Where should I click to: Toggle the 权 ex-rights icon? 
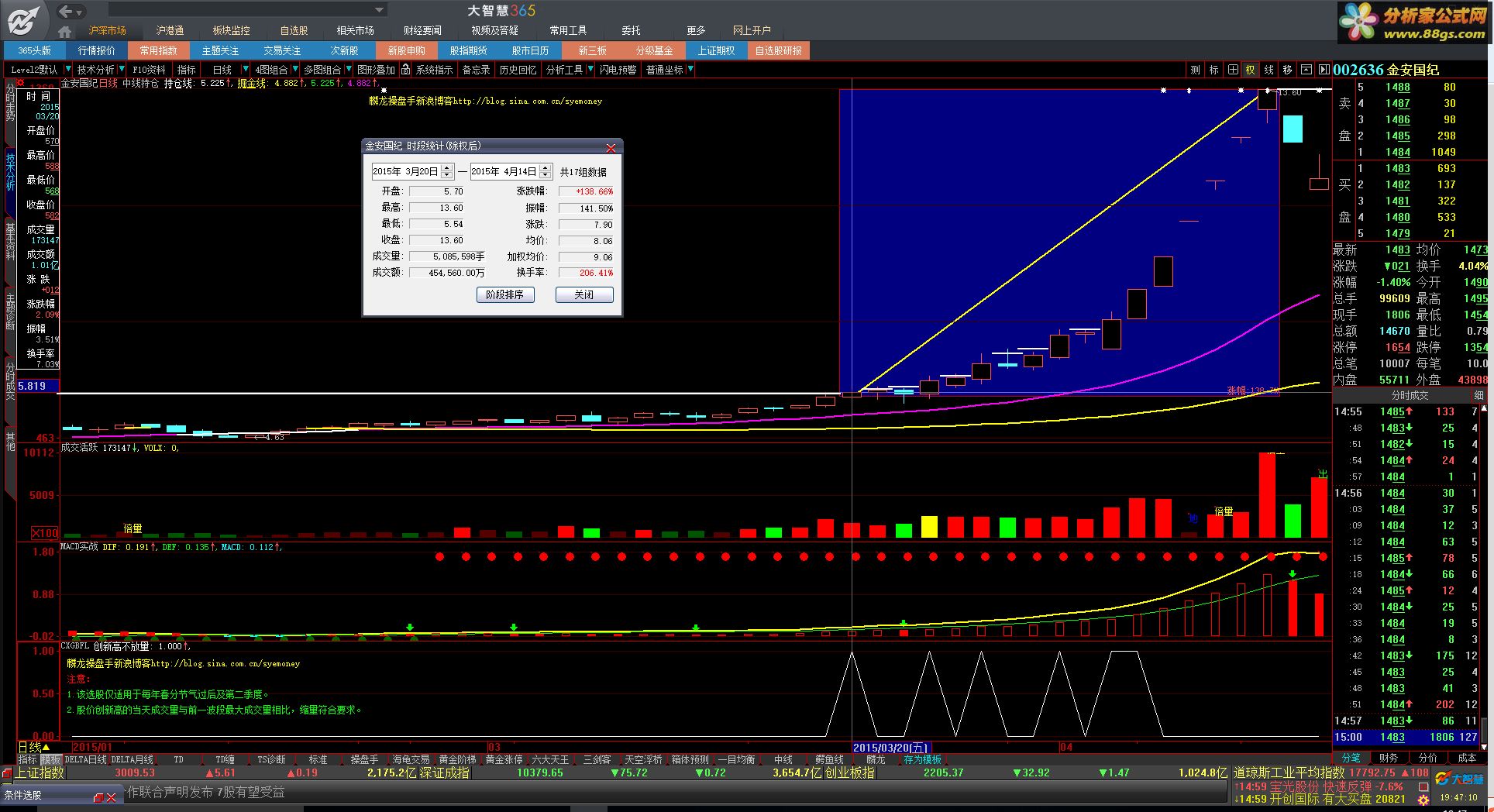[1250, 70]
